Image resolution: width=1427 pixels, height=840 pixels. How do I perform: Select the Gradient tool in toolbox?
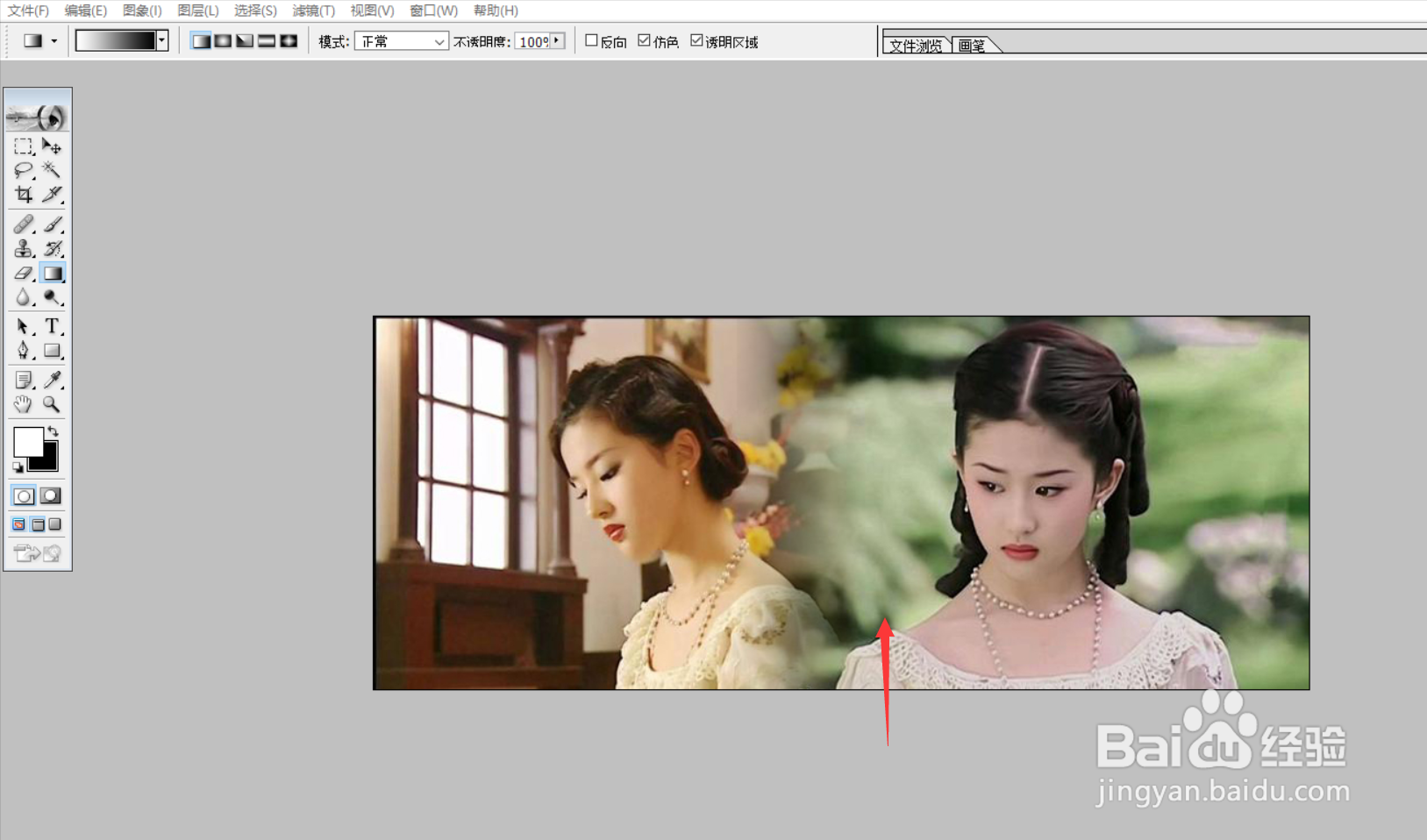pyautogui.click(x=52, y=274)
